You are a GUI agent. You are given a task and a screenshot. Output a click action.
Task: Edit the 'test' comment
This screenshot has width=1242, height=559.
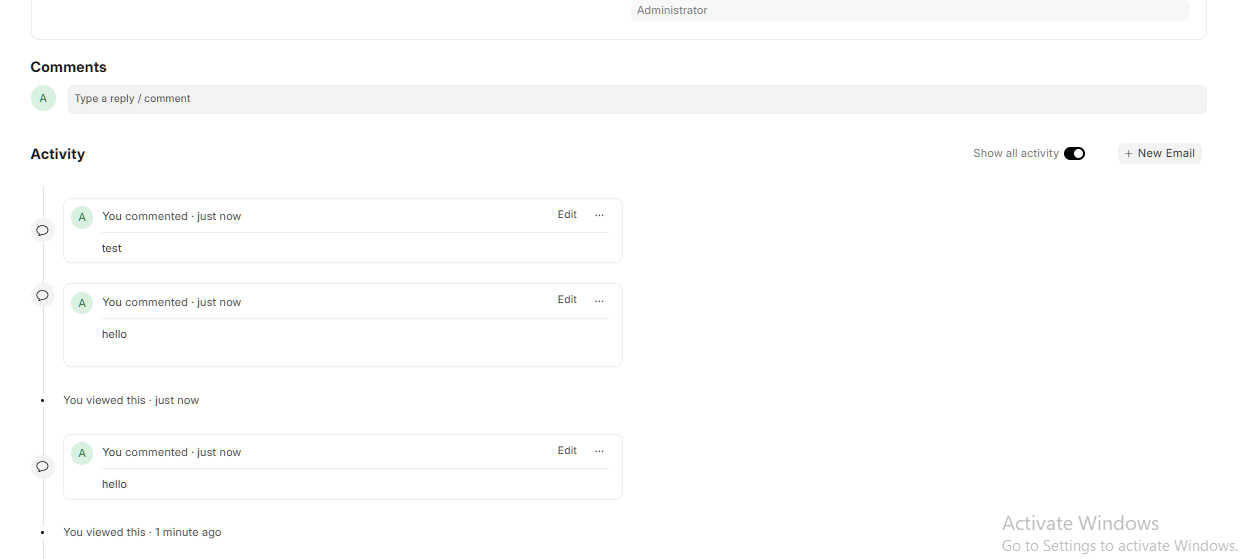[567, 215]
